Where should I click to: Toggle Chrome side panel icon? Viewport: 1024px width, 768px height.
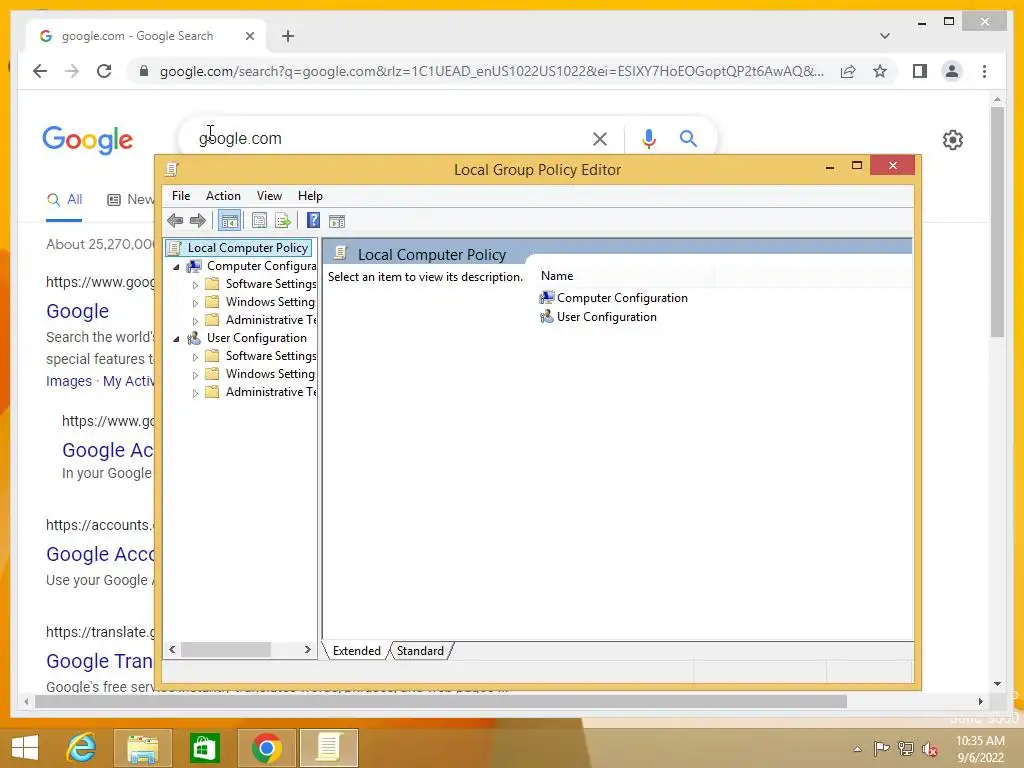920,71
